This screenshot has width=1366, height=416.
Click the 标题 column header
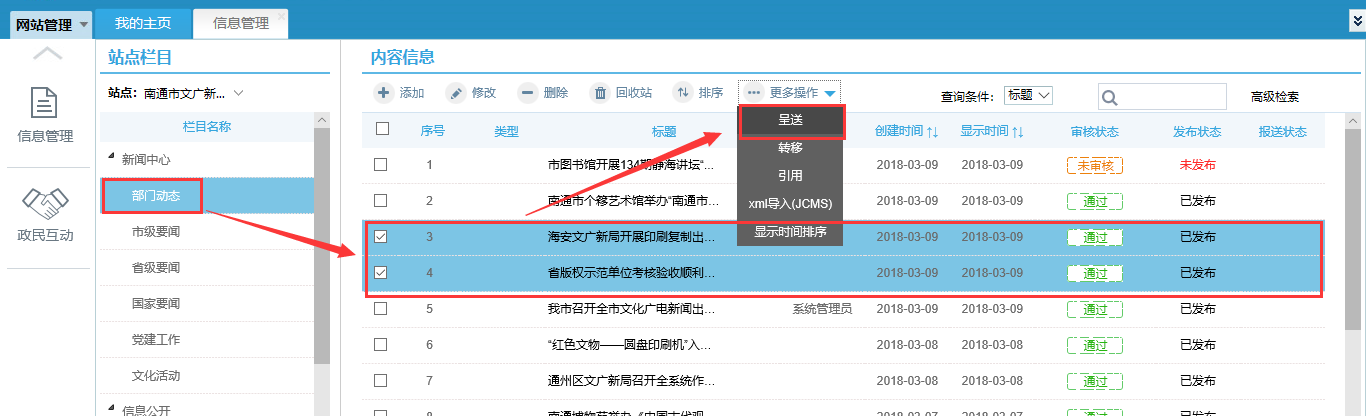[x=664, y=132]
